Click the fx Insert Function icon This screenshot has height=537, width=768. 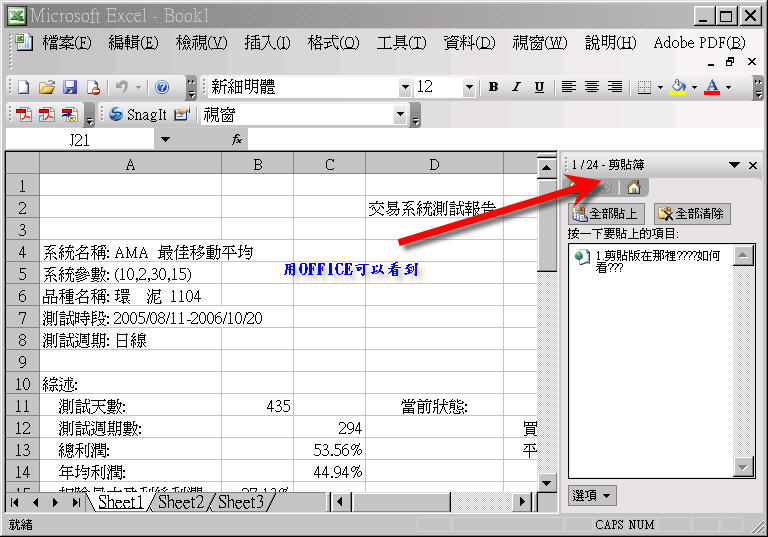237,140
